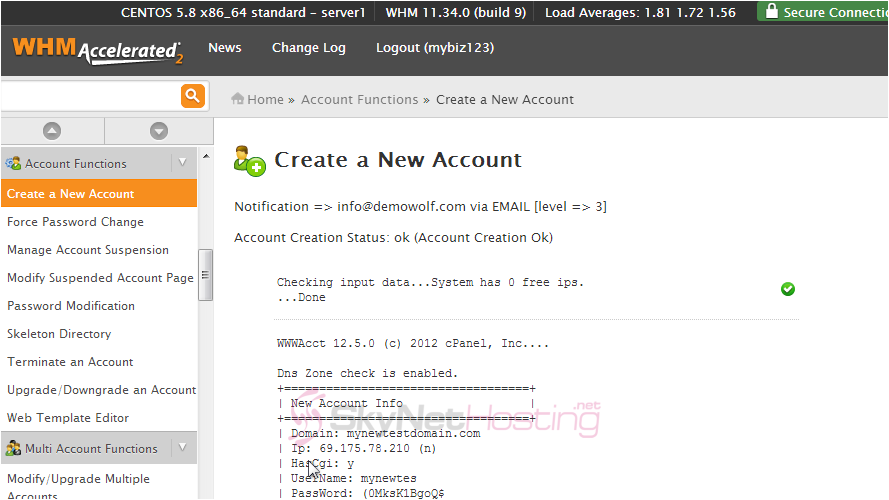Click the WHM 11.34.0 (build 9) text

click(x=456, y=12)
